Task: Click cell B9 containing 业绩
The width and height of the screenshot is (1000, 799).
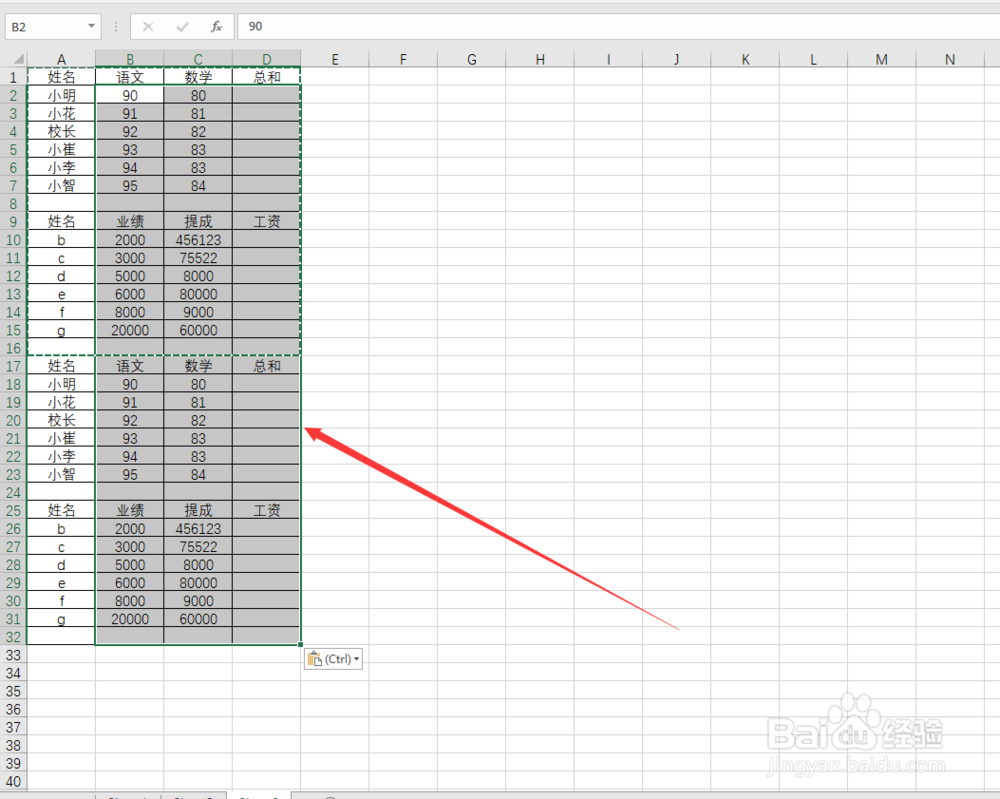Action: pos(129,222)
